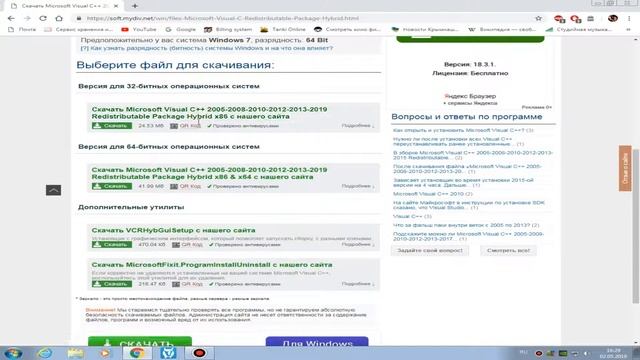
Task: Switch to Chrome in the taskbar
Action: 137,353
